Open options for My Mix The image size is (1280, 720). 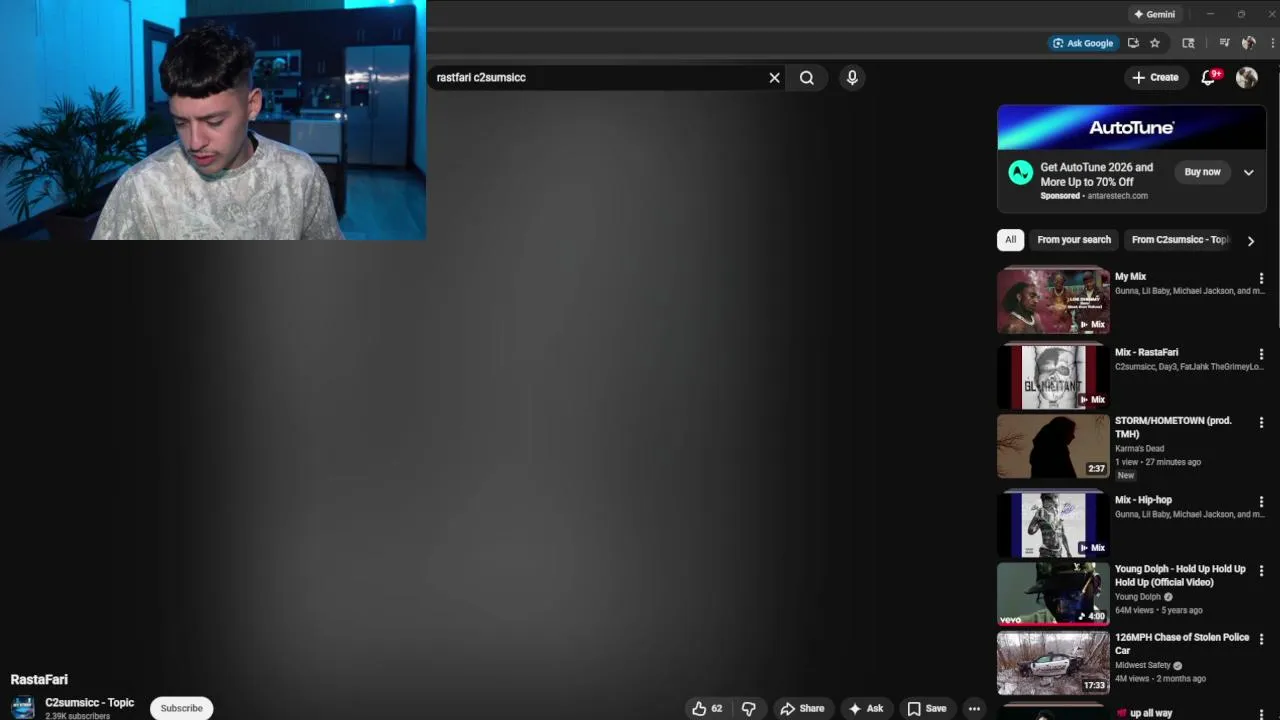pos(1261,278)
